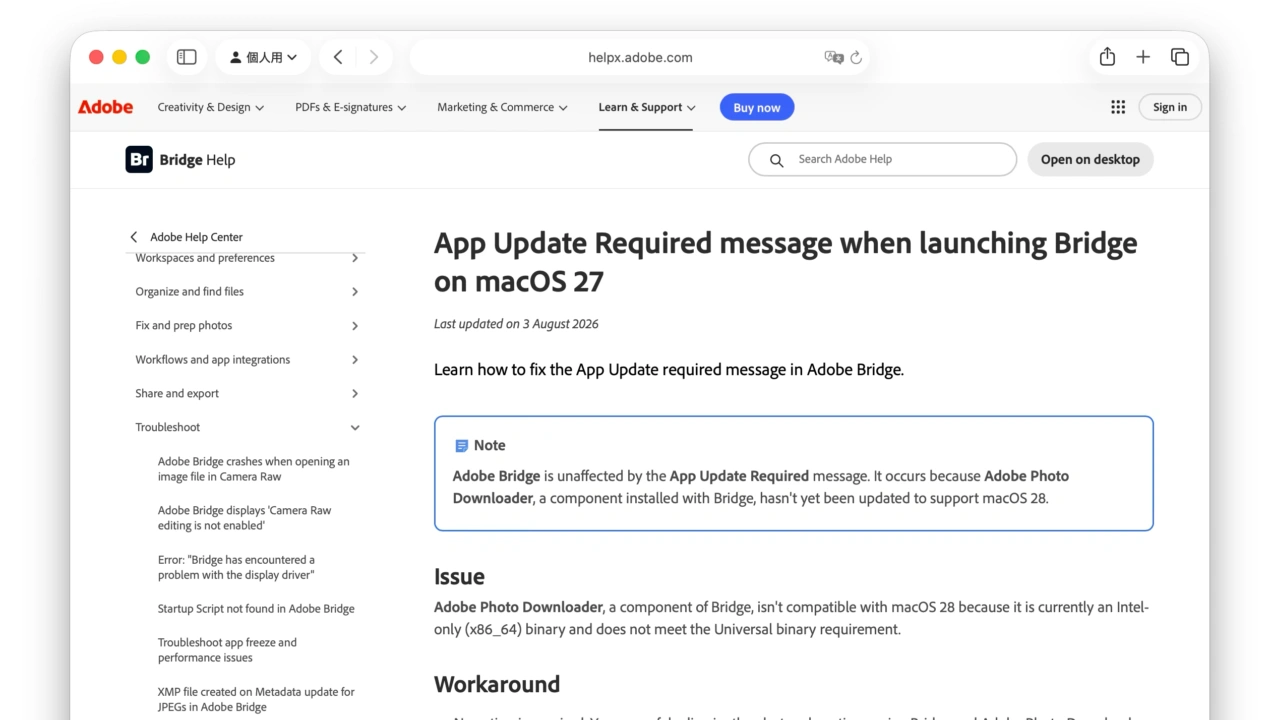Image resolution: width=1280 pixels, height=720 pixels.
Task: Click the back arrow beside Adobe Help Center
Action: click(134, 237)
